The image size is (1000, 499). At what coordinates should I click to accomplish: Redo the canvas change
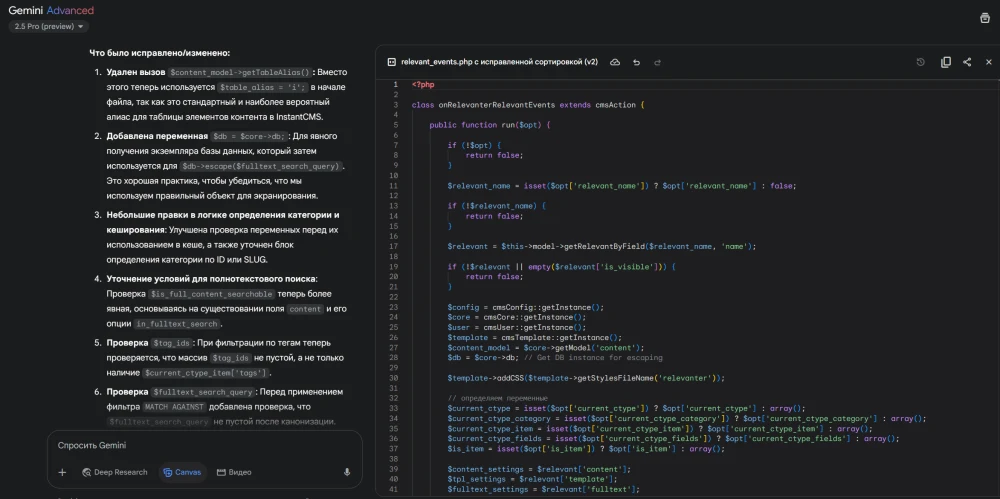pyautogui.click(x=658, y=62)
